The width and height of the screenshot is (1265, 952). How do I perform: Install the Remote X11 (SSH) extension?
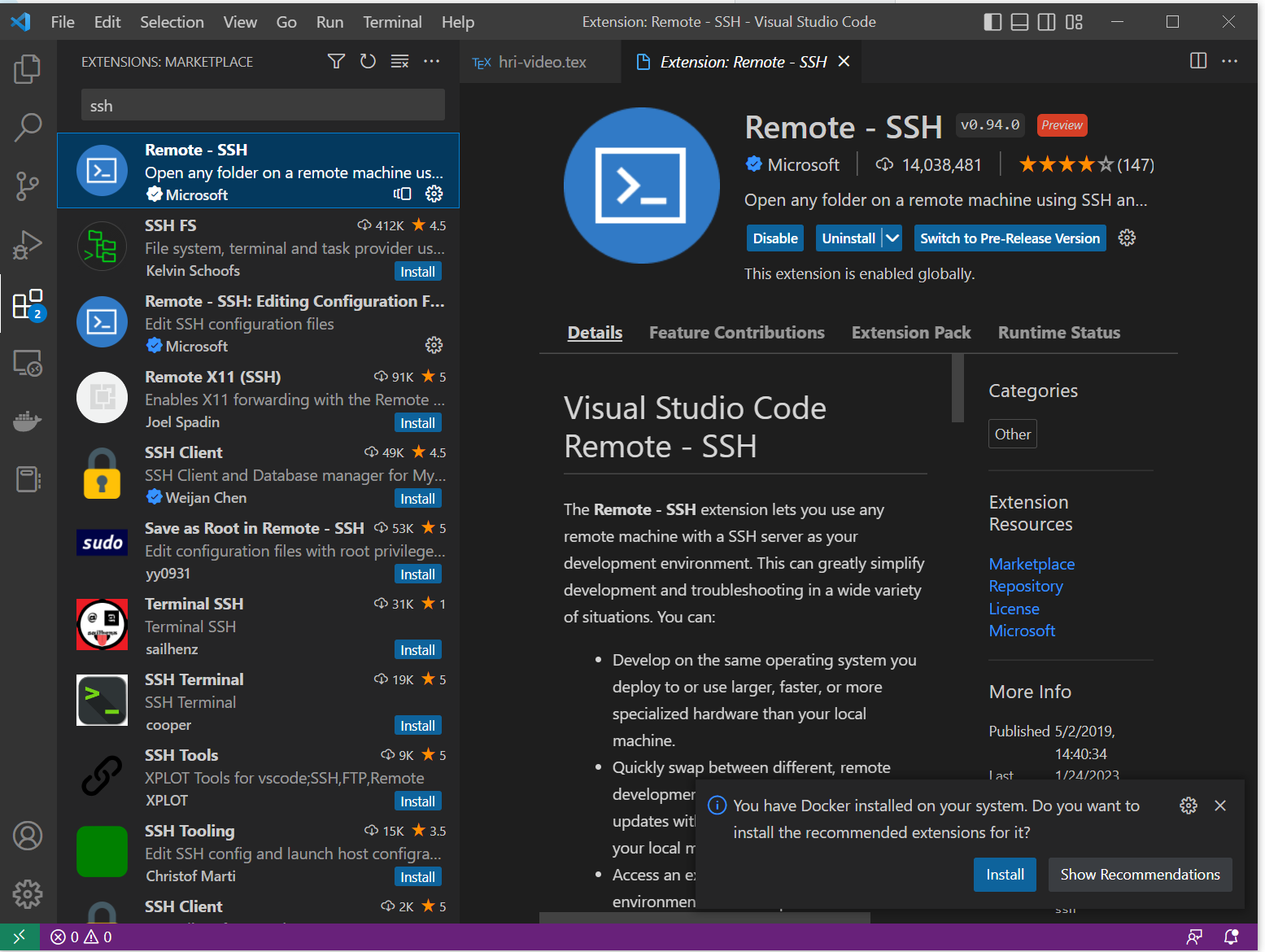click(417, 423)
